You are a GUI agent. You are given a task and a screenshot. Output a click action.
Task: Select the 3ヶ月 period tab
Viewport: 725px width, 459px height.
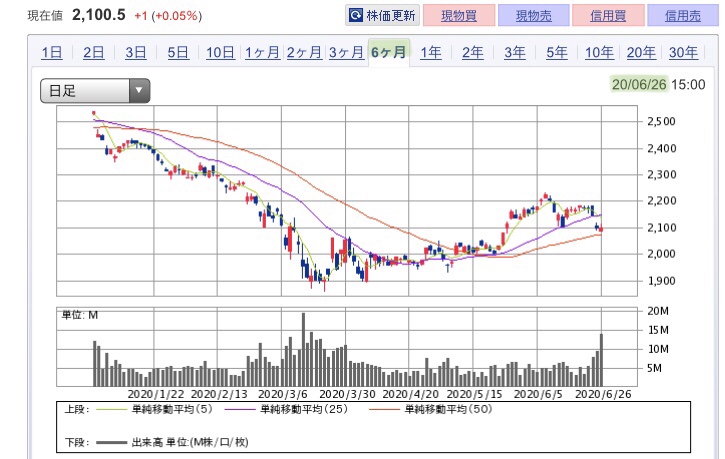tap(346, 54)
